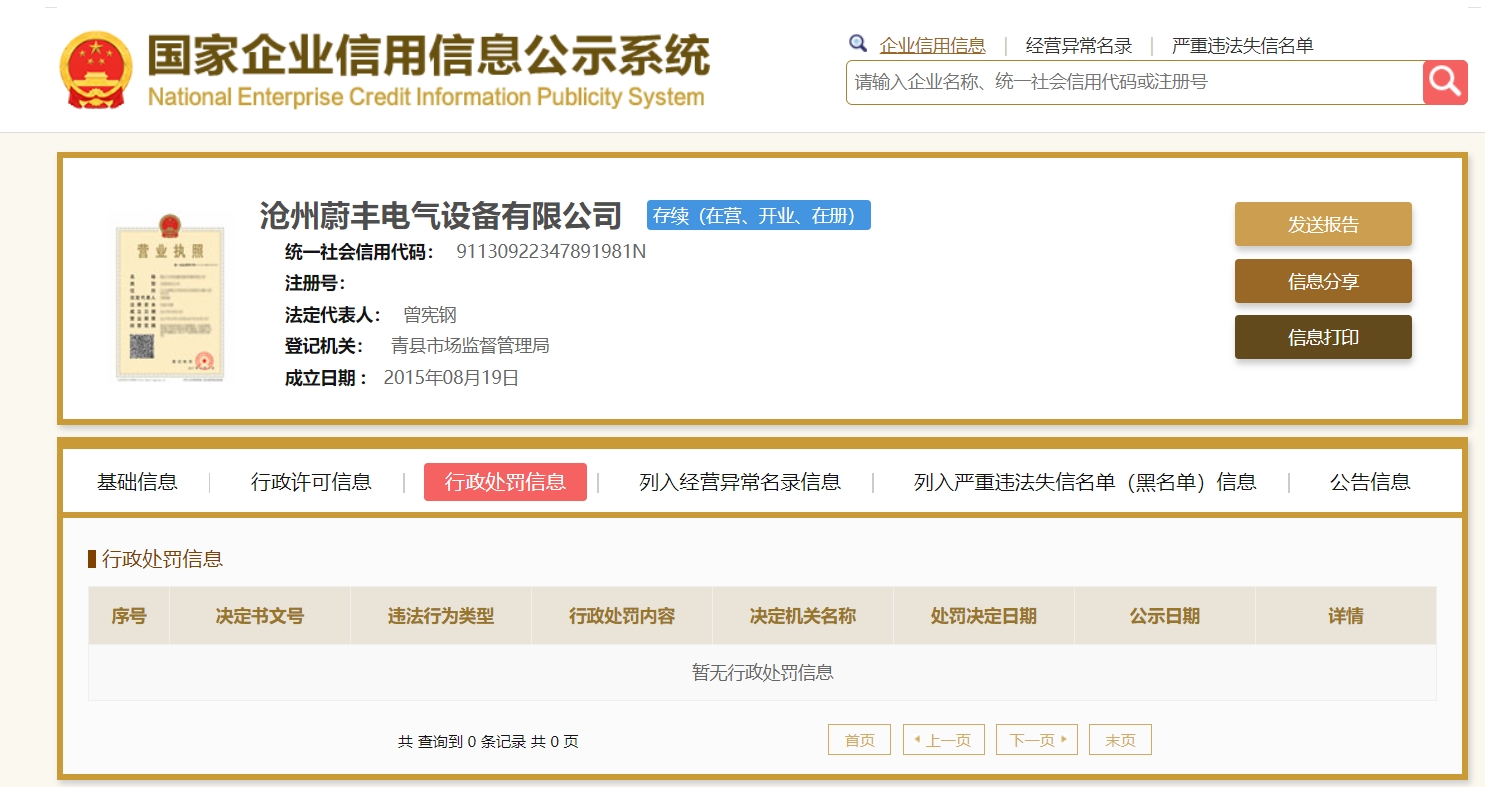Click the 详情 column header
The width and height of the screenshot is (1485, 787).
1346,616
